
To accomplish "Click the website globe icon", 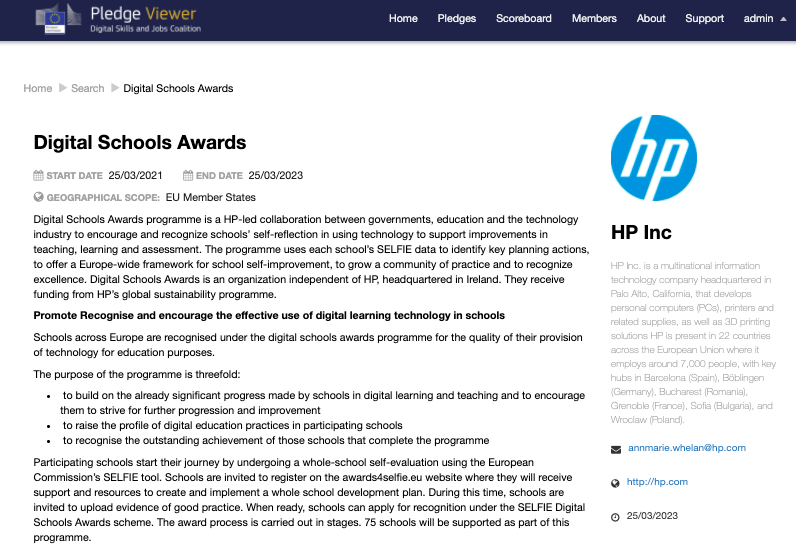I will [x=615, y=483].
